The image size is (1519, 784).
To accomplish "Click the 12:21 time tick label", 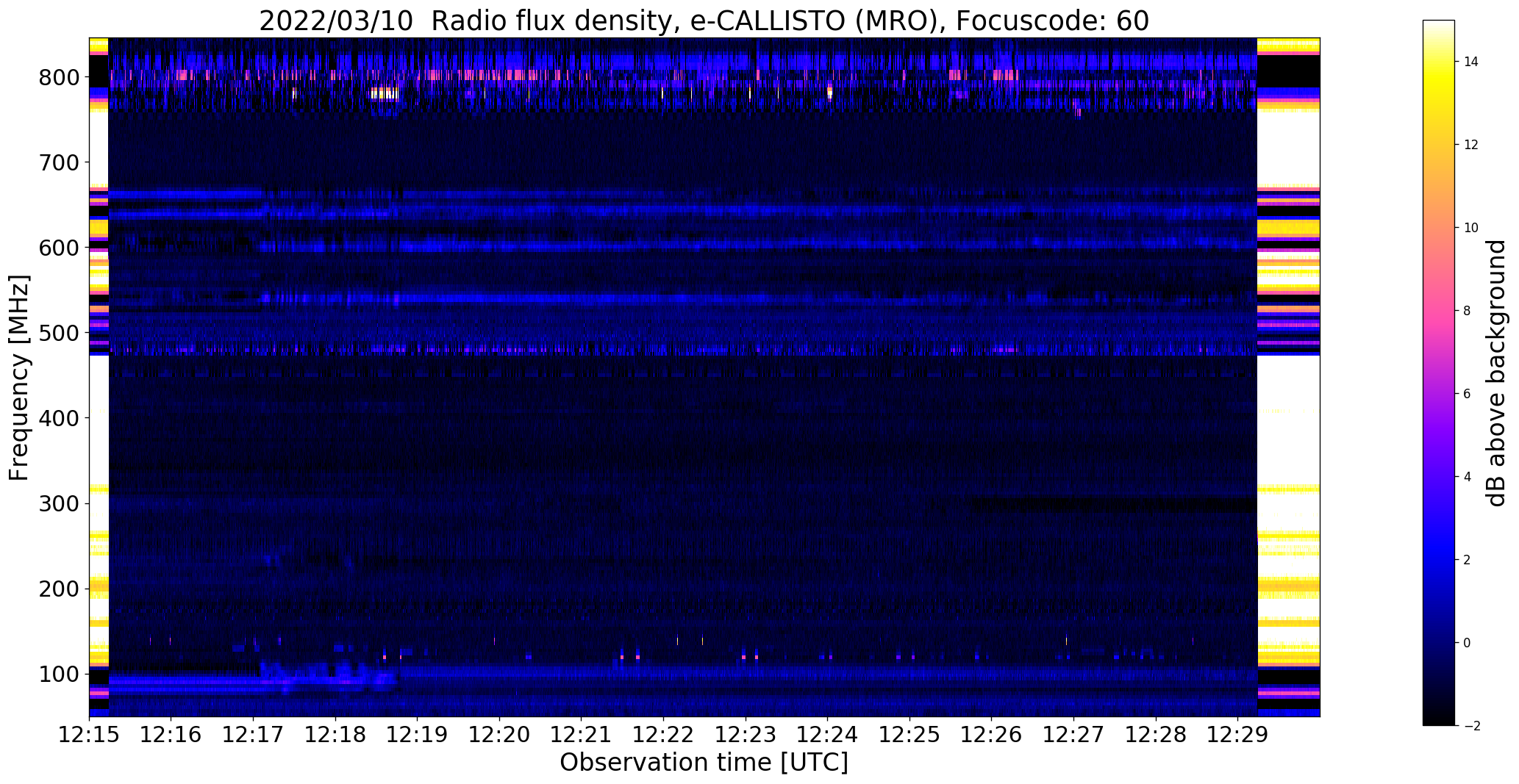I will click(x=582, y=734).
